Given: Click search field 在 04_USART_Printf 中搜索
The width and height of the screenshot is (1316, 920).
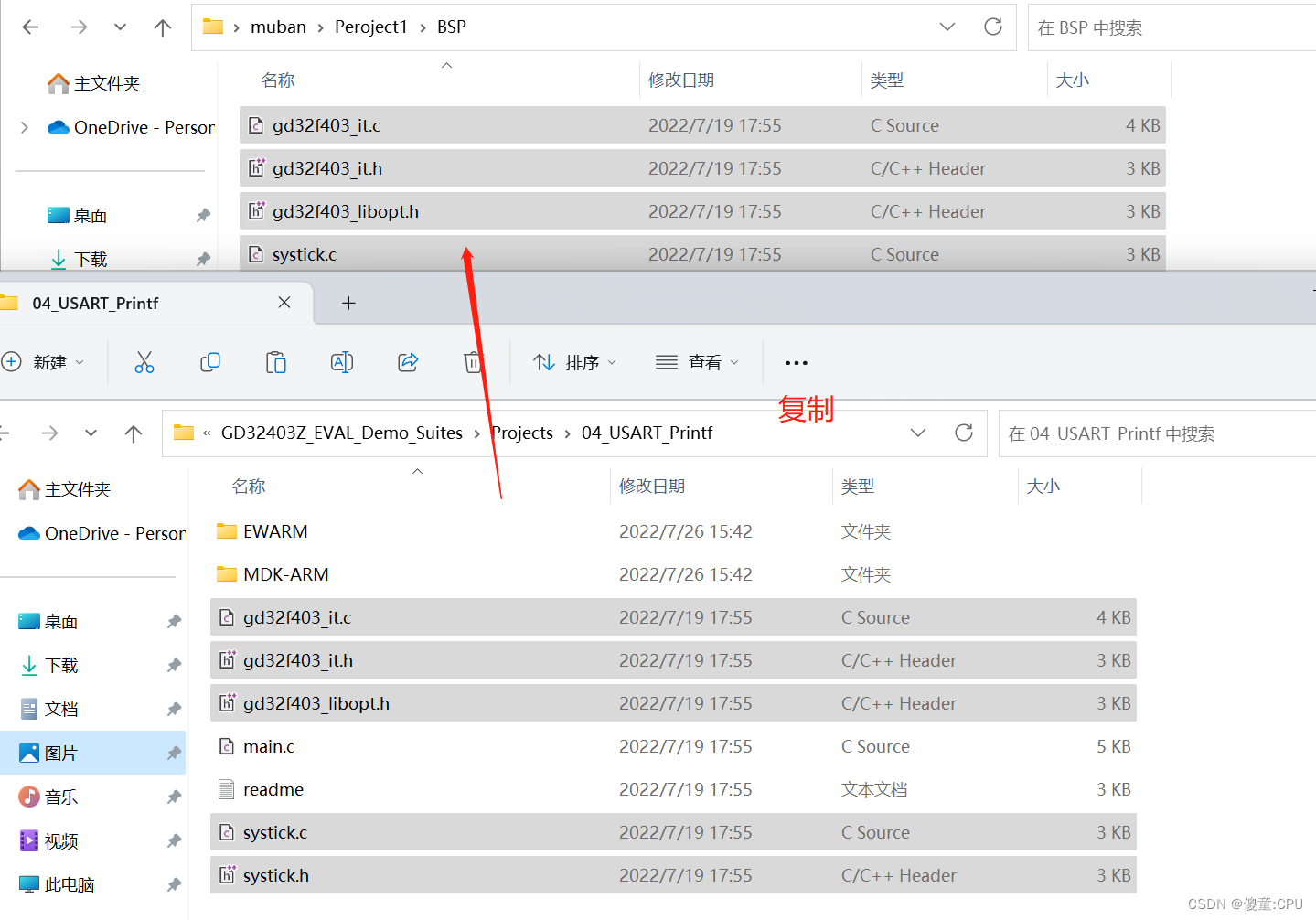Looking at the screenshot, I should point(1158,433).
